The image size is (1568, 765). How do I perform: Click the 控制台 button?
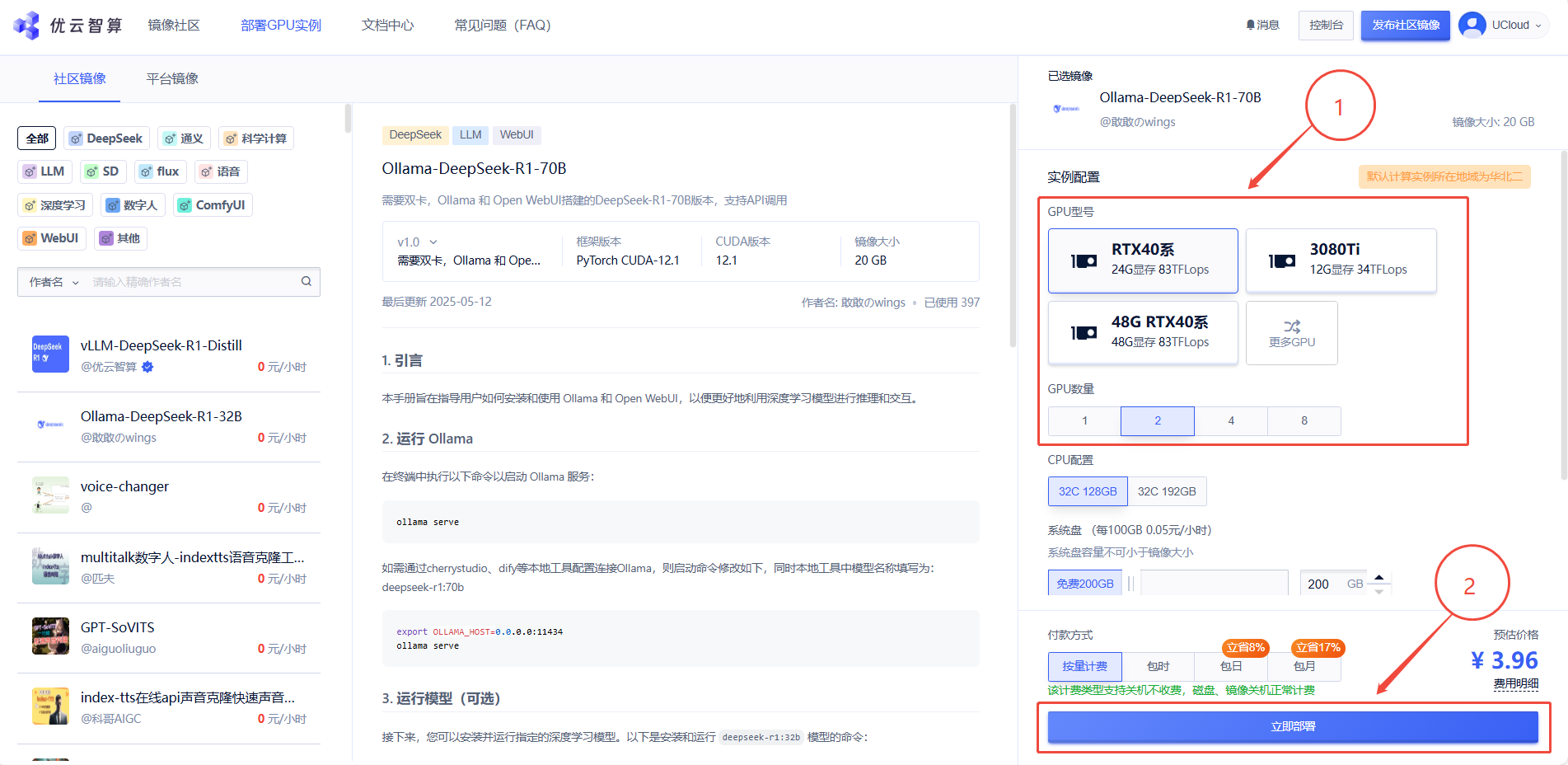[1327, 26]
